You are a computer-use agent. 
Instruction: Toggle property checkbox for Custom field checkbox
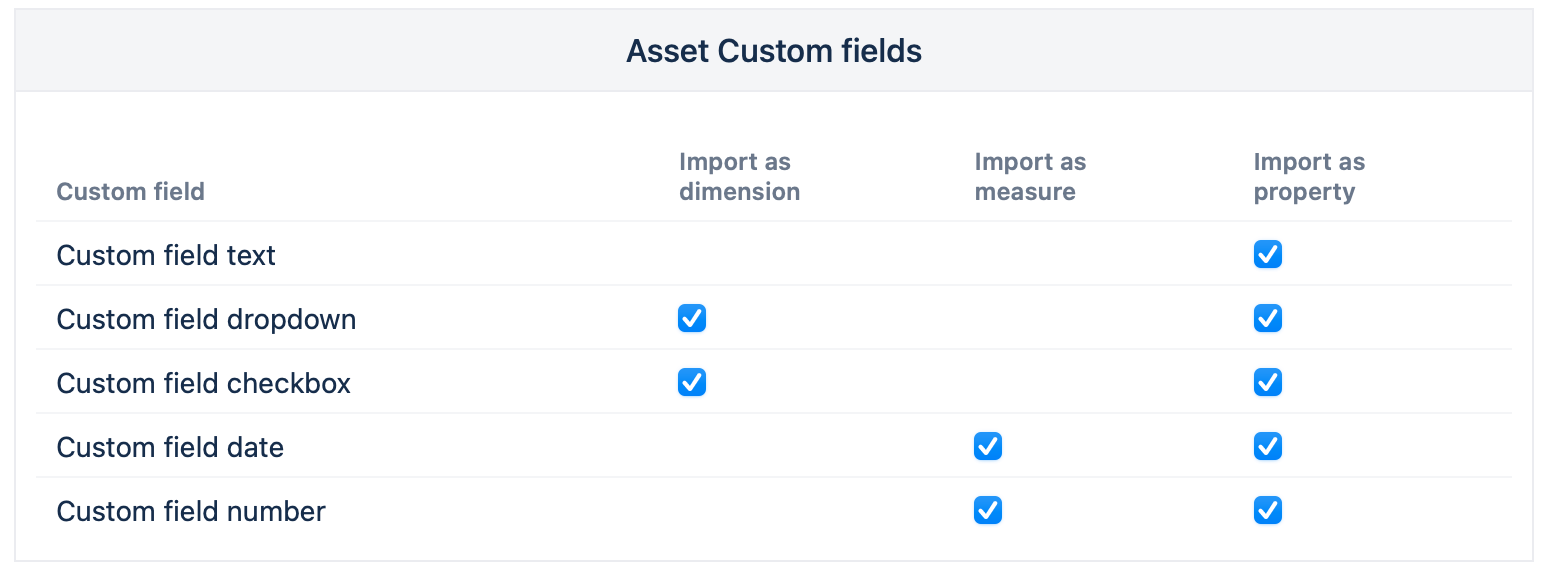tap(1267, 383)
